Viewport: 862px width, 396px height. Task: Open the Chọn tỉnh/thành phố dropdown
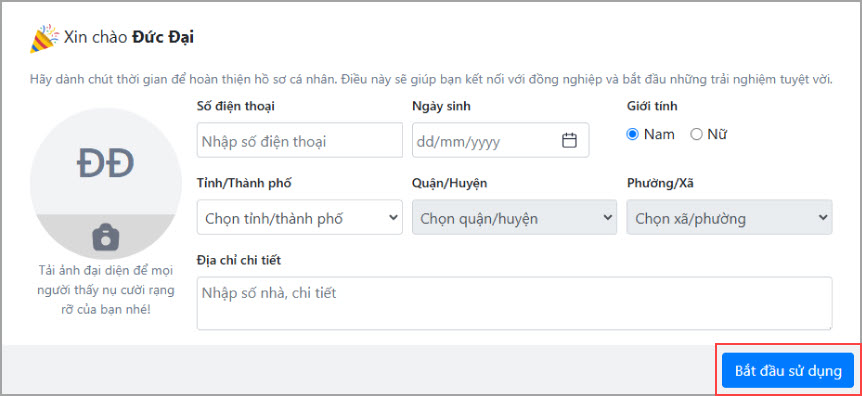pos(300,217)
